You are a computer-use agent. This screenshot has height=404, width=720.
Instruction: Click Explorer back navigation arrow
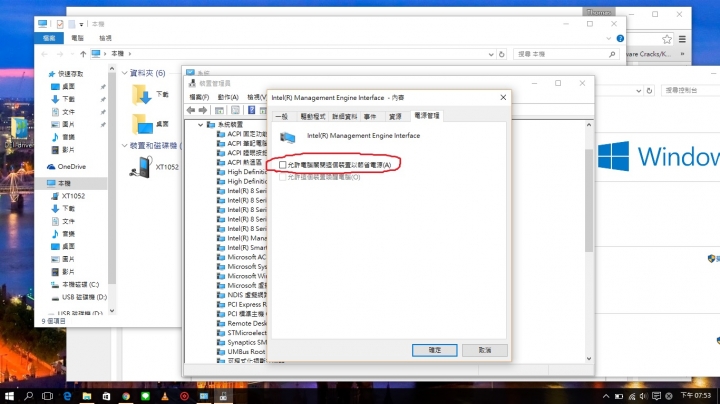point(44,54)
